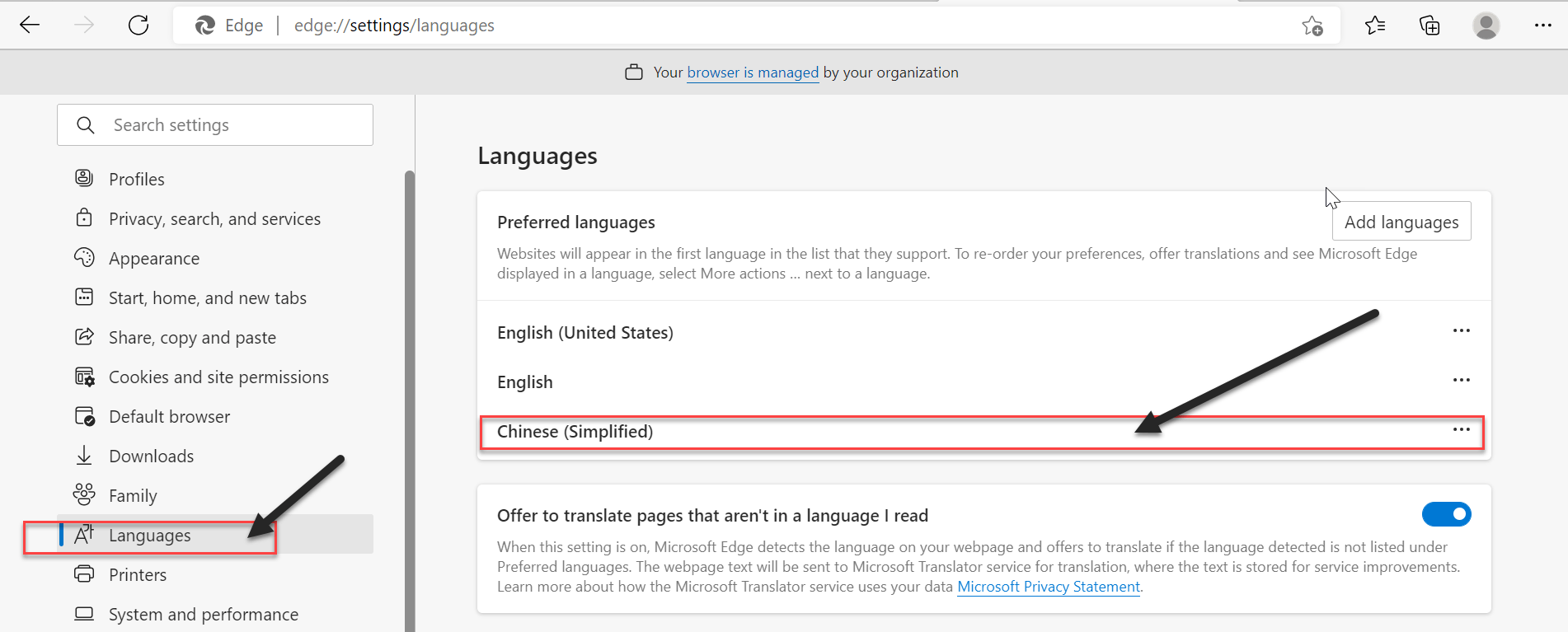
Task: Open the Favorites list icon
Action: (1375, 26)
